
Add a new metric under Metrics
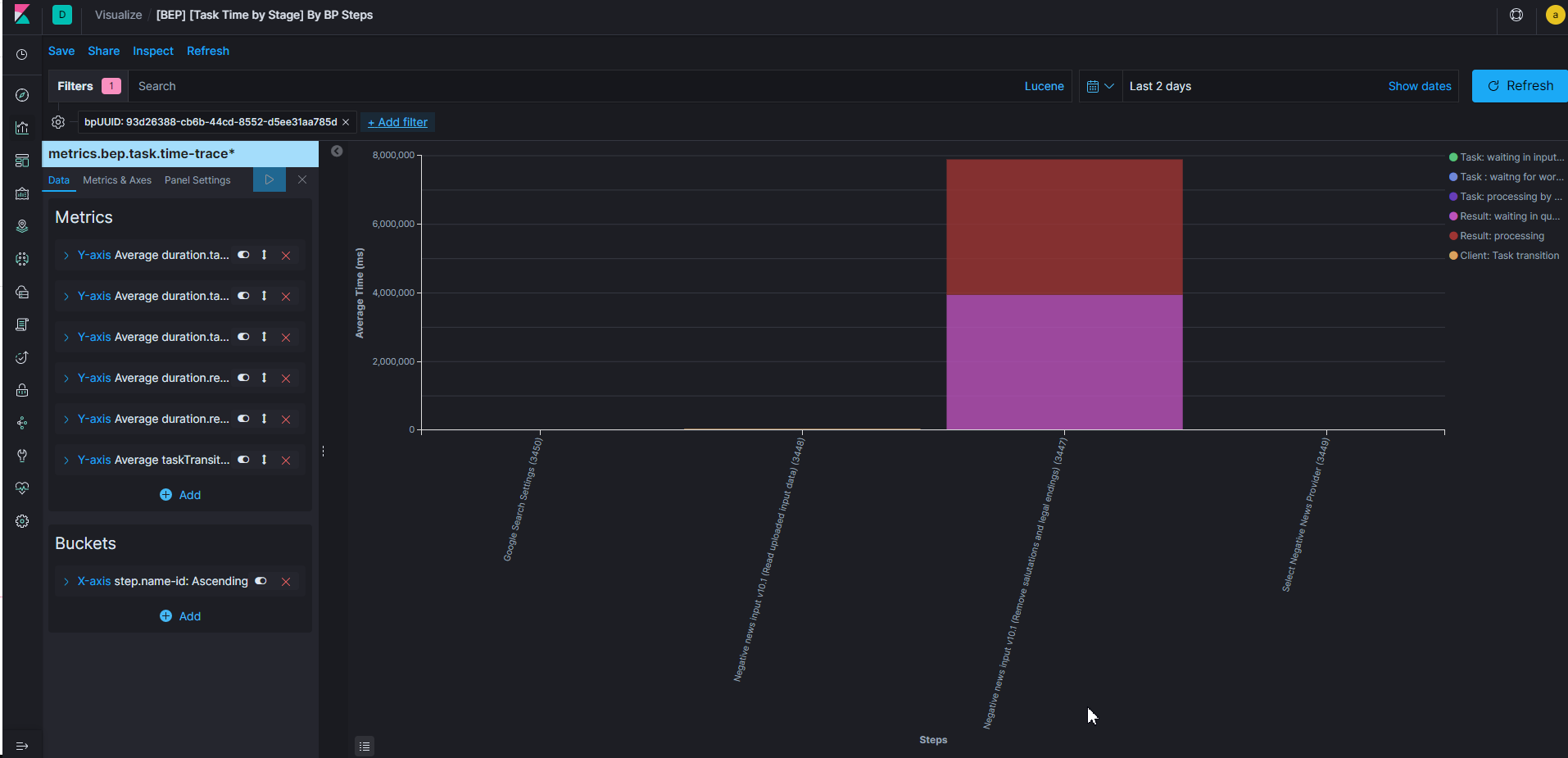180,495
